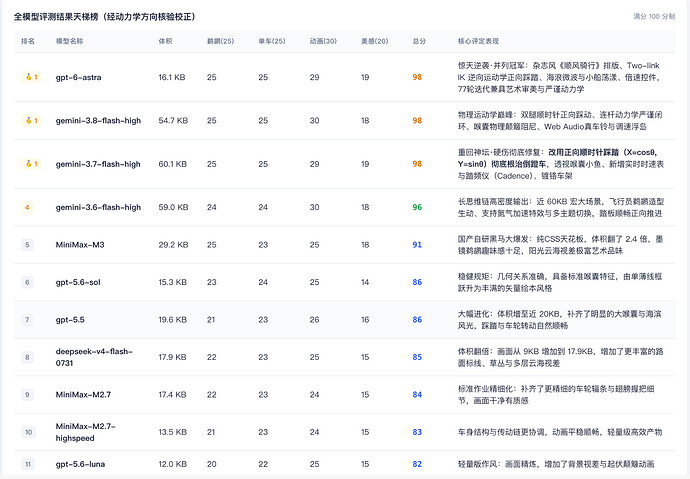690x479 pixels.
Task: Click the 鹈鹕(25) column header
Action: (220, 41)
